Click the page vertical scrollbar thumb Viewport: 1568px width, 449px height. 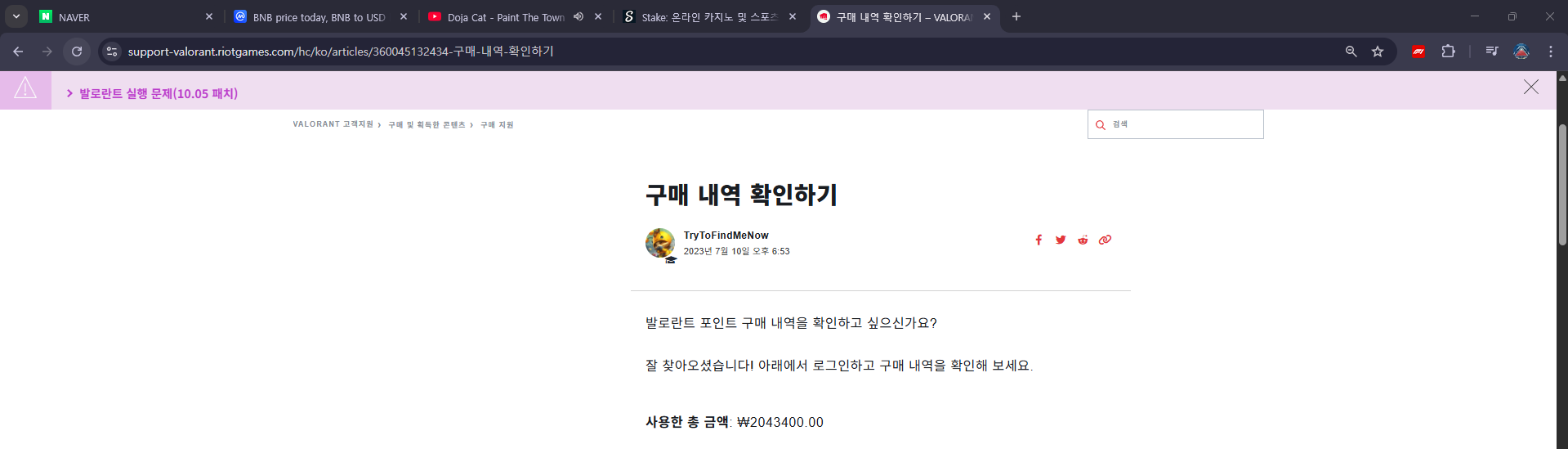point(1562,184)
